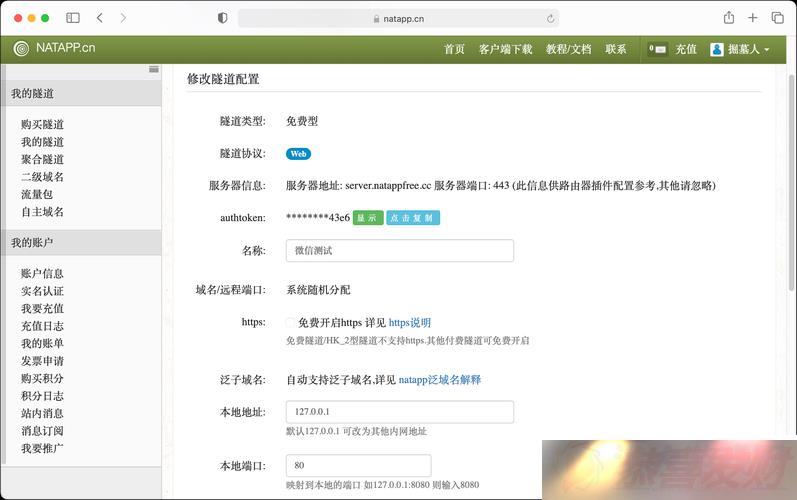Click the natapp.cn address bar
797x500 pixels.
pyautogui.click(x=398, y=18)
